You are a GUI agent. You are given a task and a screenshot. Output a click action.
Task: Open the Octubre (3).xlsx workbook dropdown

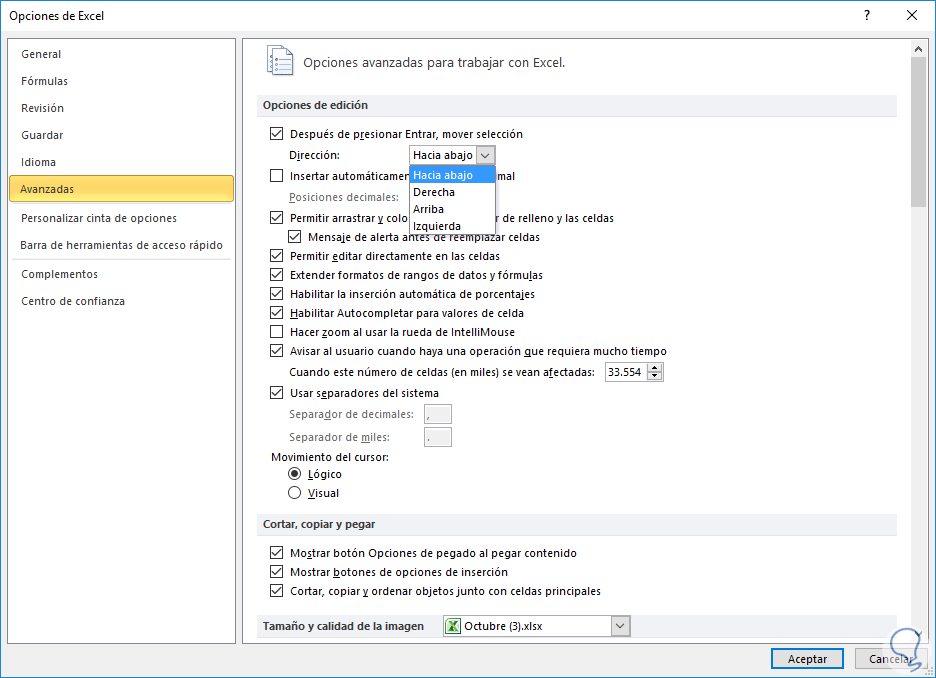[x=620, y=627]
